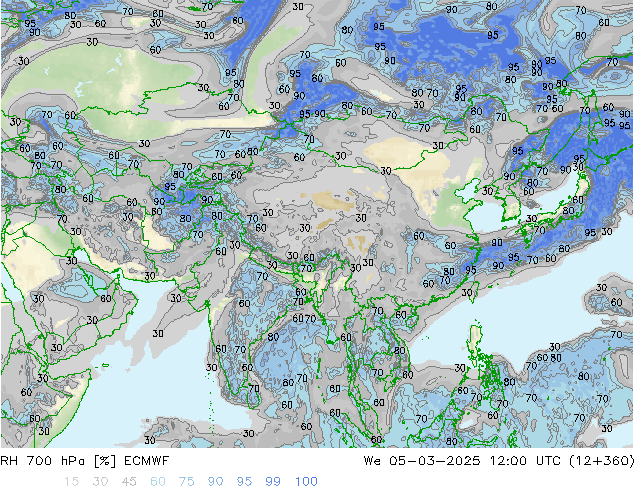Image resolution: width=634 pixels, height=490 pixels.
Task: Click legend value 15 in color scale
Action: coord(71,481)
